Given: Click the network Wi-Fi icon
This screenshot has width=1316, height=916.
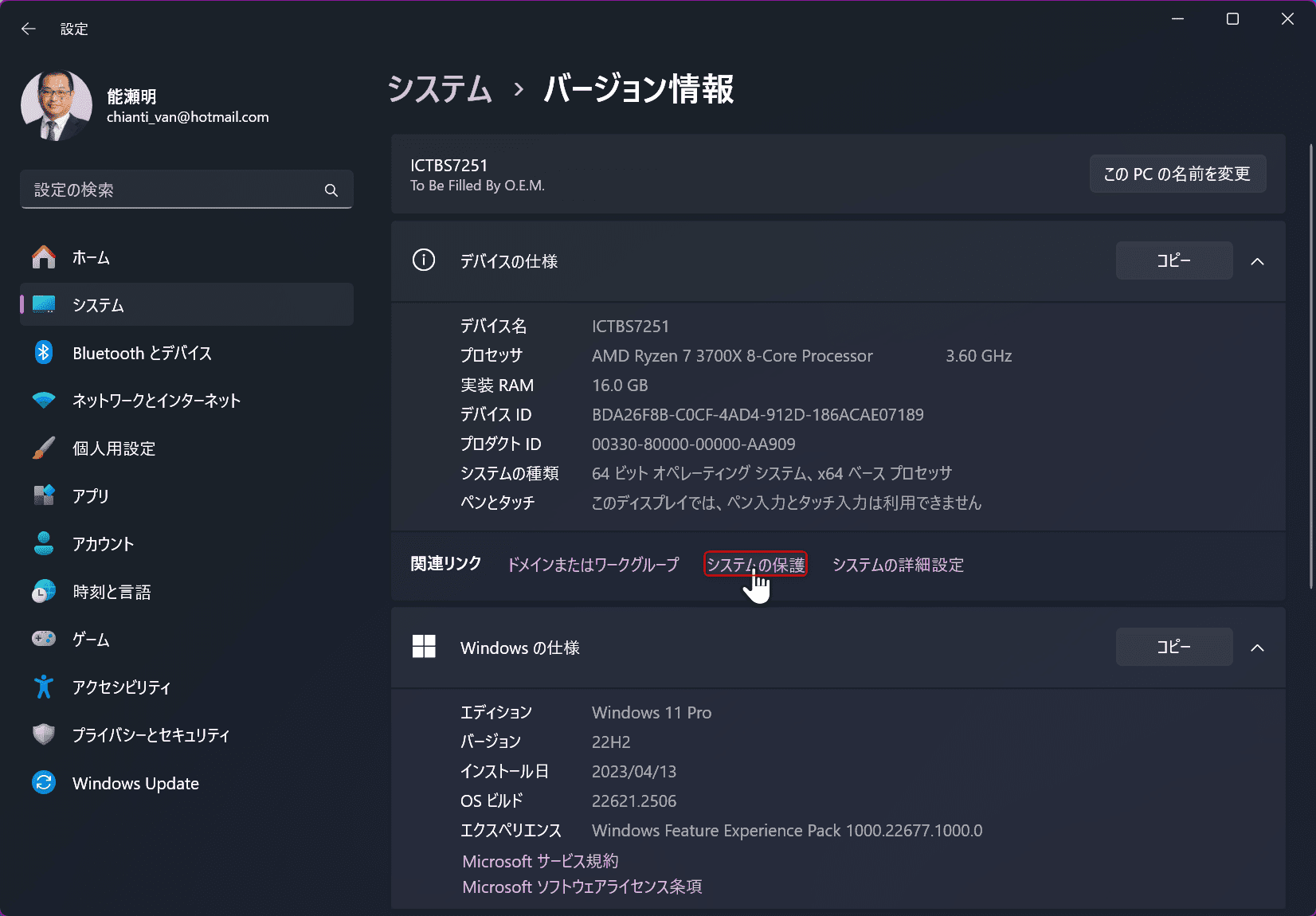Looking at the screenshot, I should (44, 401).
